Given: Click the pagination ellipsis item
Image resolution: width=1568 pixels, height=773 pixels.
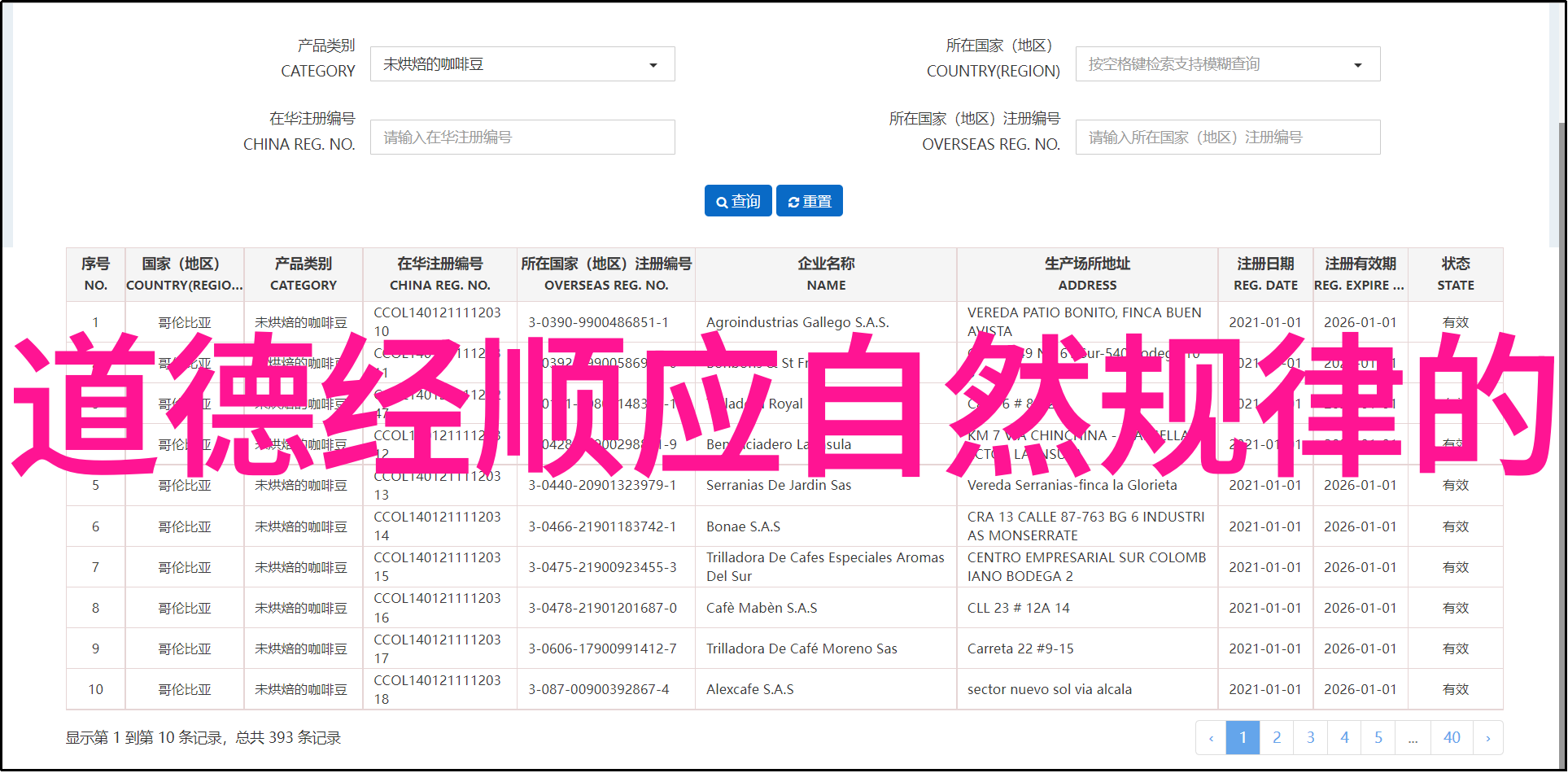Looking at the screenshot, I should pyautogui.click(x=1413, y=738).
